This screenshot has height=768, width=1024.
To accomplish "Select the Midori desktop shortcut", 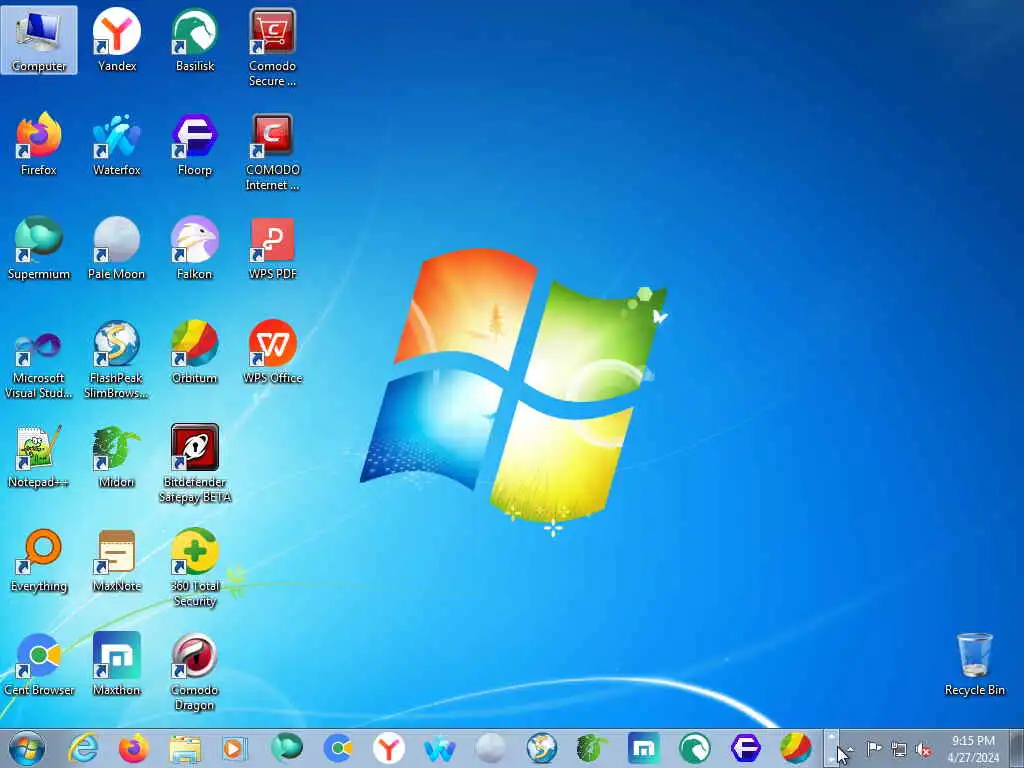I will coord(117,456).
